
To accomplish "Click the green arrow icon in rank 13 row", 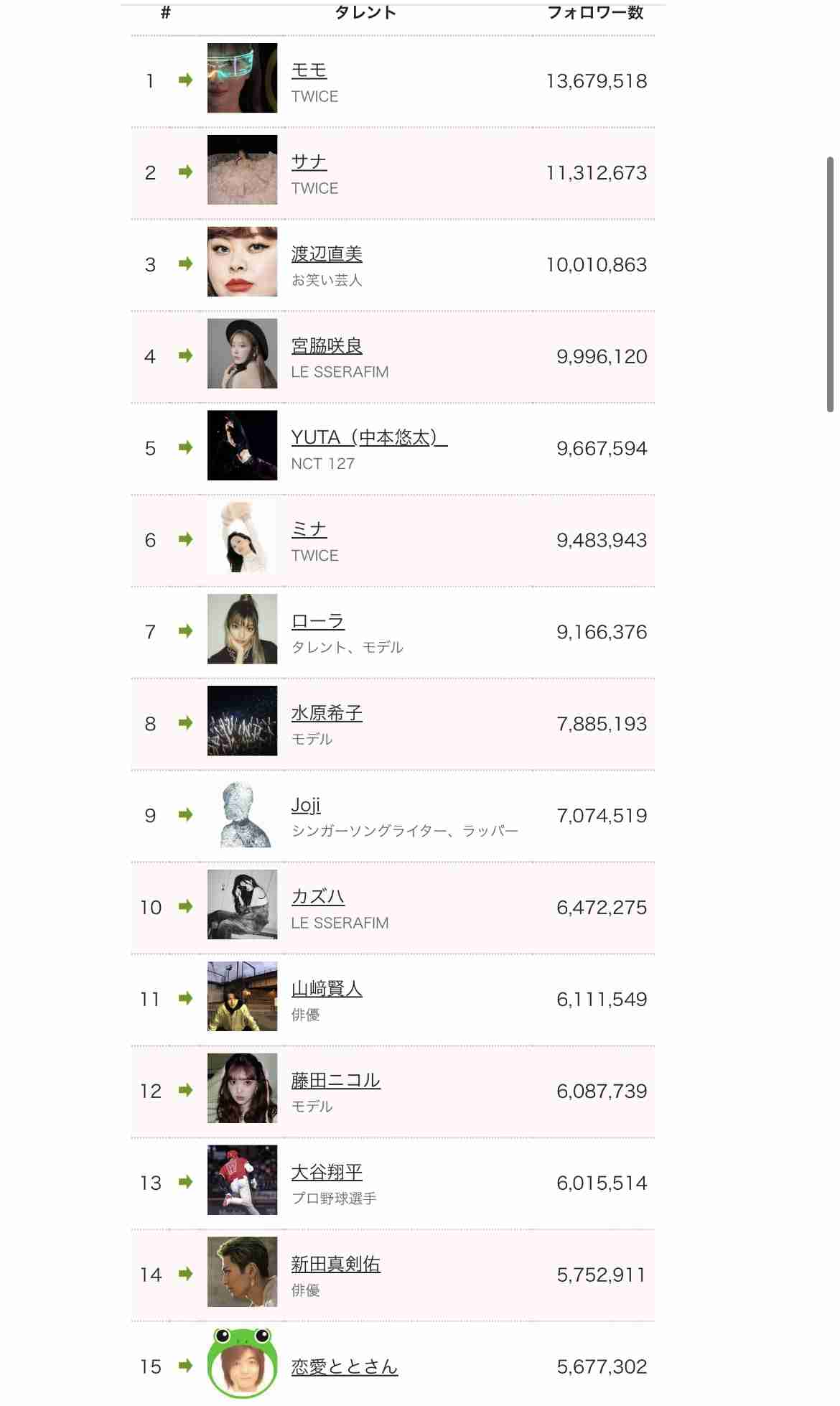I will (x=186, y=1182).
